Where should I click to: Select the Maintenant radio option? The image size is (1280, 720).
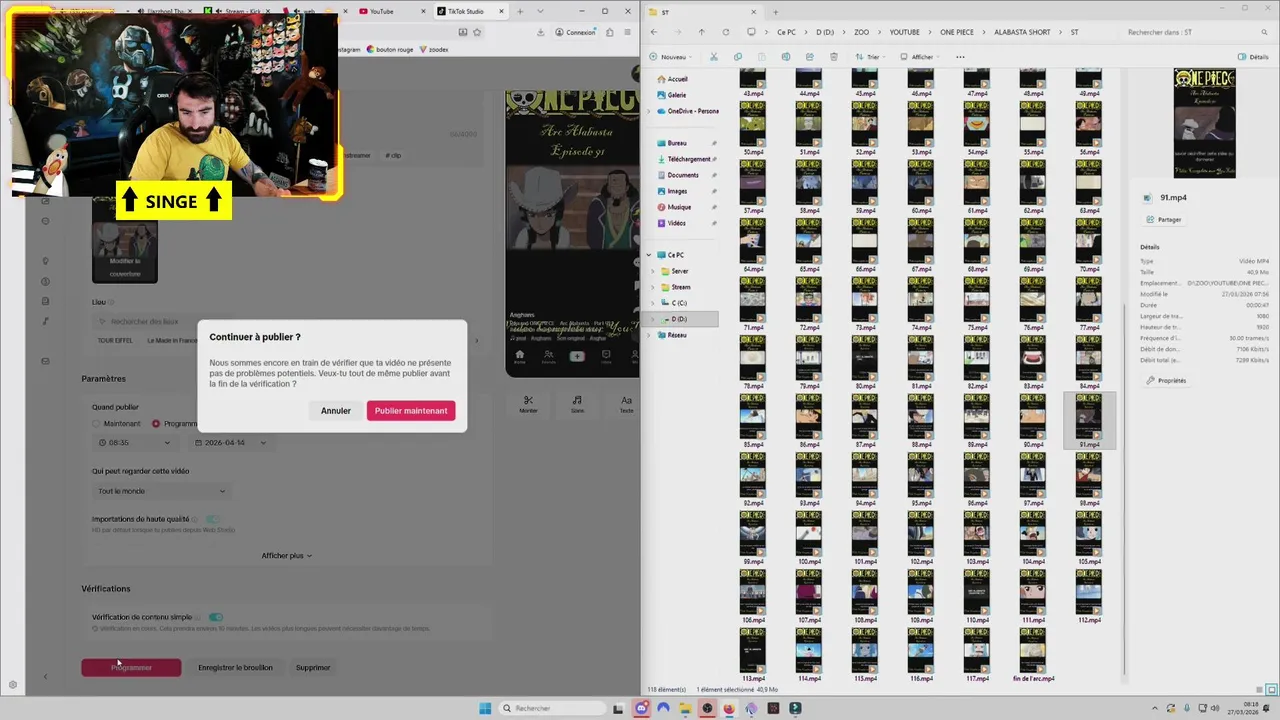pos(97,423)
